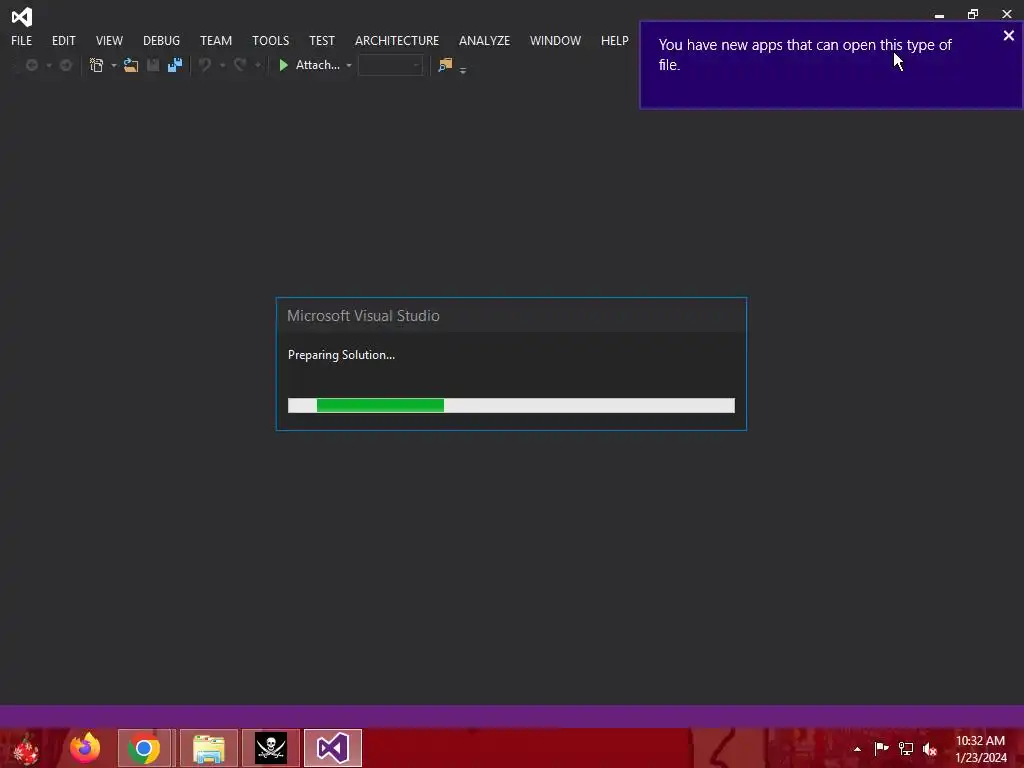
Task: Click the Find in Files toolbar icon
Action: [x=445, y=65]
